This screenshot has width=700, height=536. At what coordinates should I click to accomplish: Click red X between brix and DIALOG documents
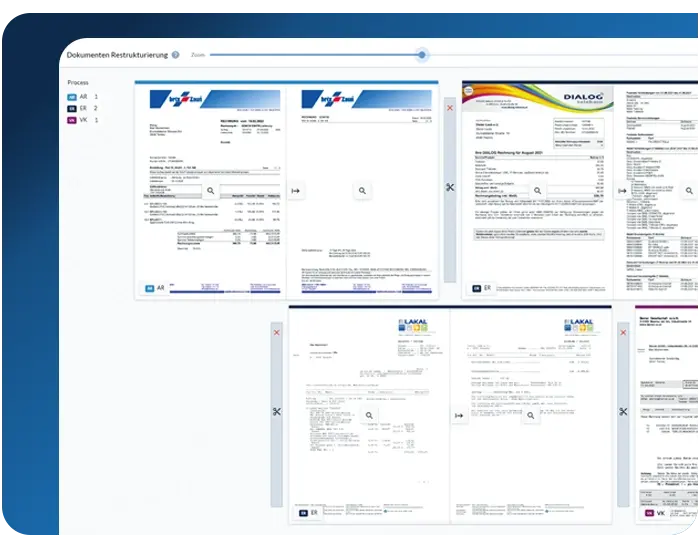click(x=450, y=108)
